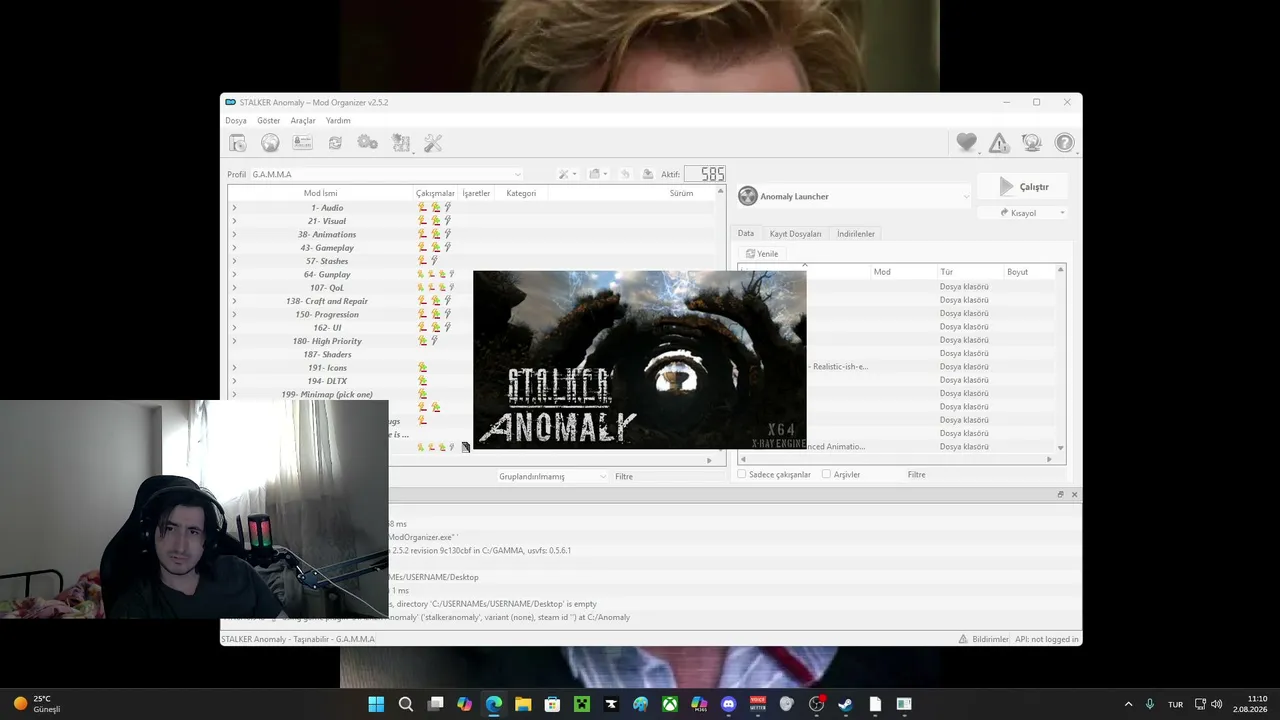Open the mod list wrench options dropdown
Image resolution: width=1280 pixels, height=720 pixels.
click(567, 174)
